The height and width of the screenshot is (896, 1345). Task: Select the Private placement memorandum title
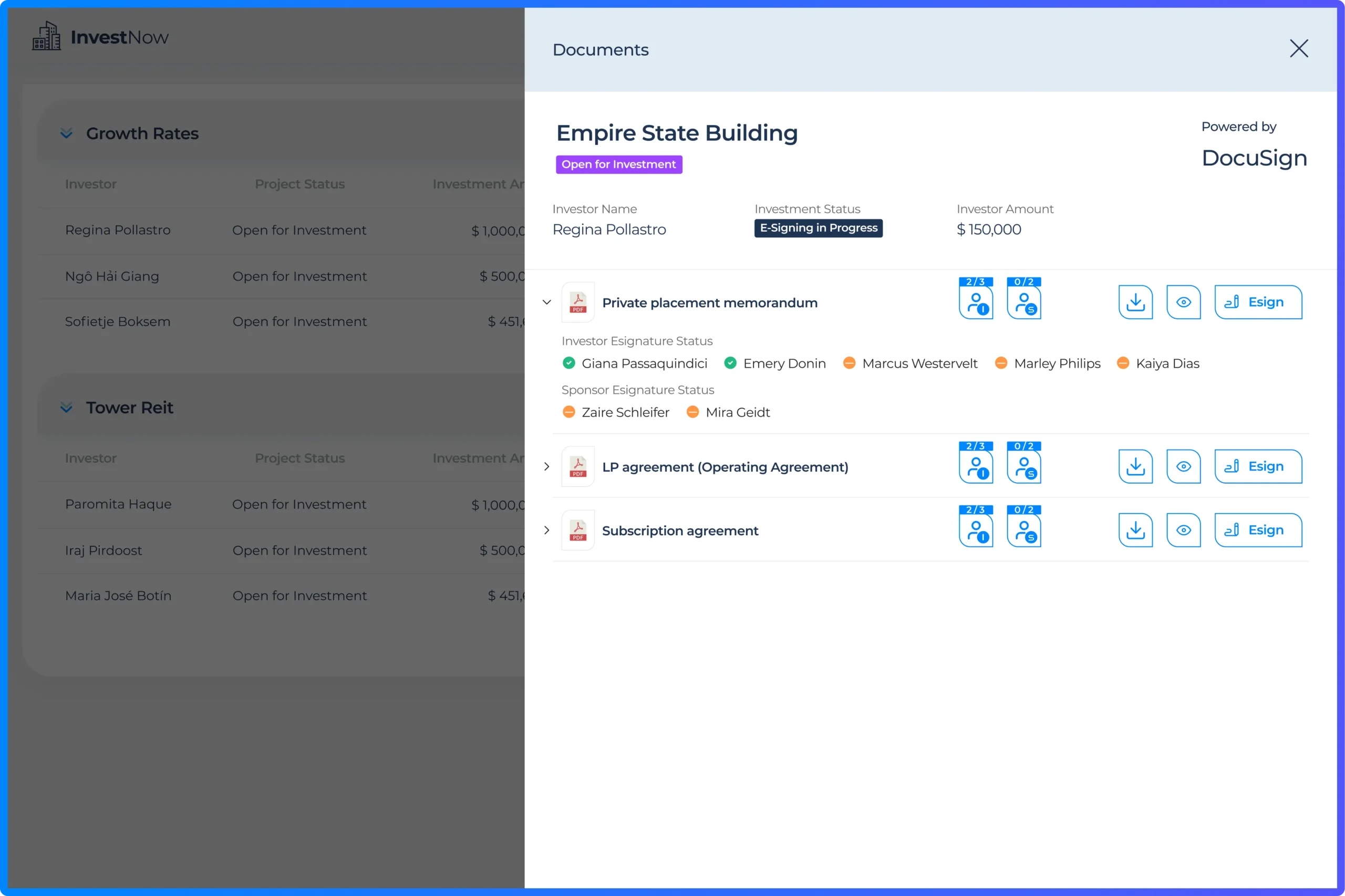tap(709, 303)
